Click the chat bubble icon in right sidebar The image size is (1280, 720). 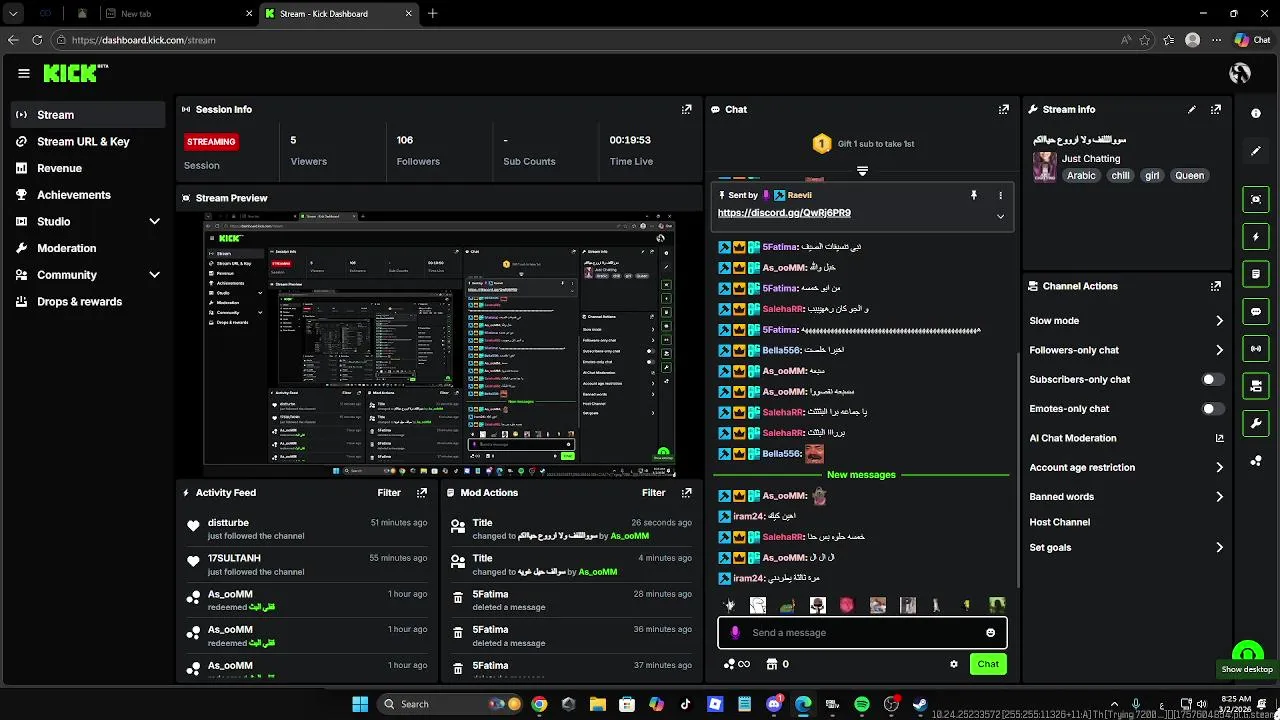click(1256, 311)
